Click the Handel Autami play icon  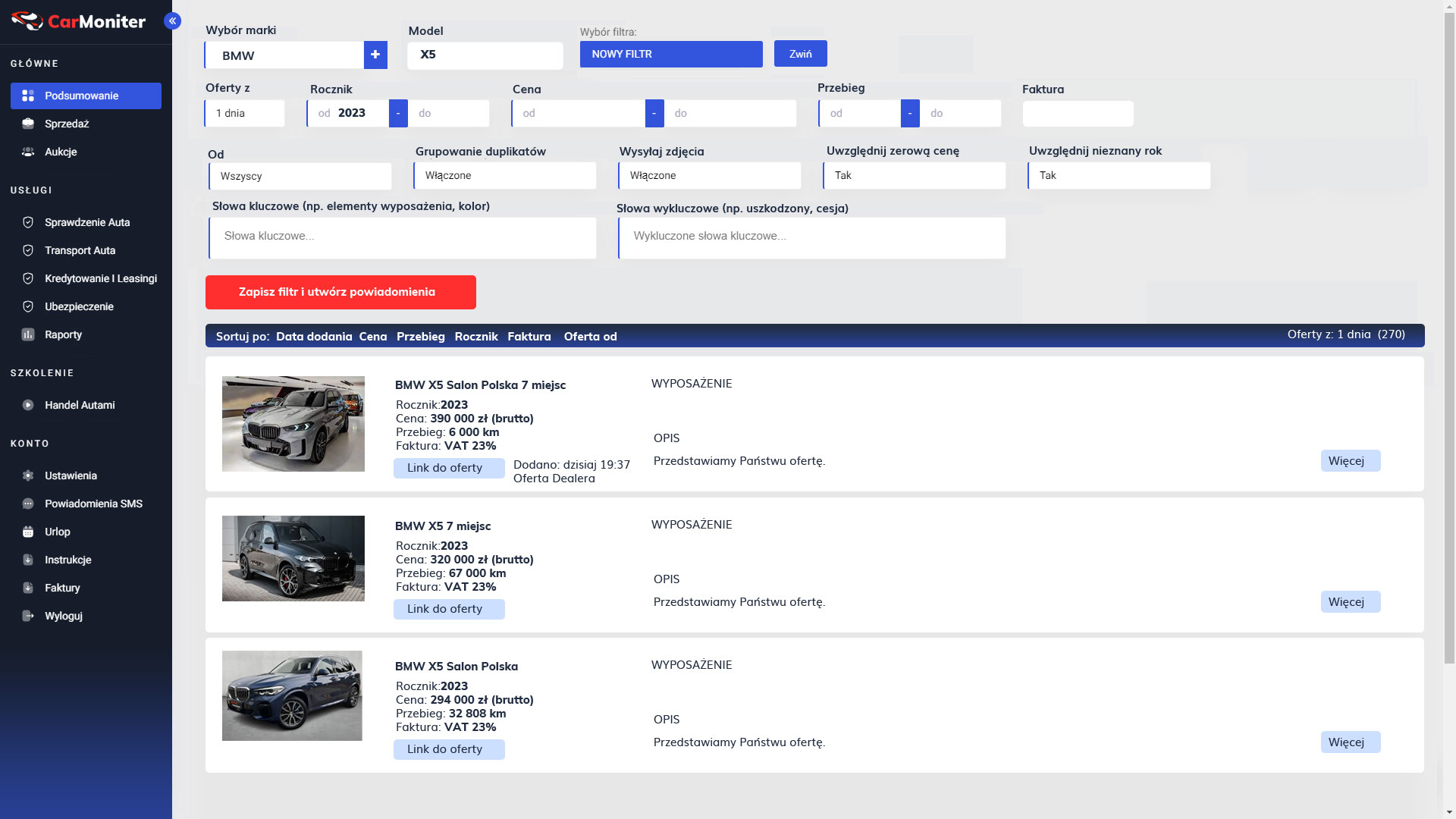(x=28, y=405)
